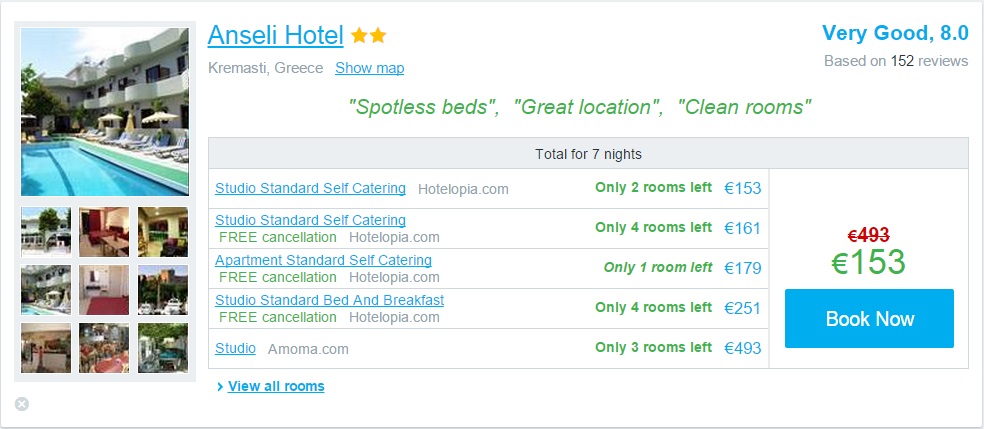This screenshot has width=984, height=429.
Task: Select the bottom-right thumbnail in the photo grid
Action: (162, 348)
